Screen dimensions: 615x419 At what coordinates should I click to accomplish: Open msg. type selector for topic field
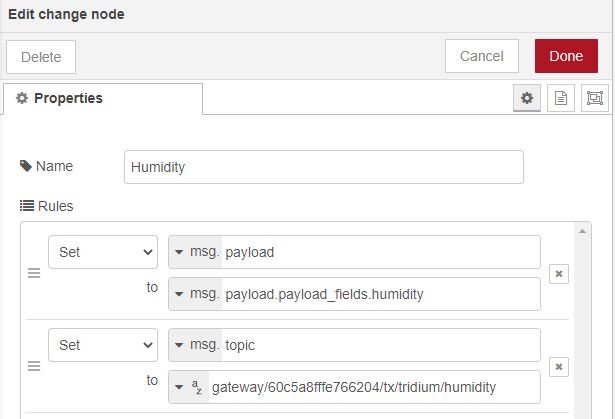coord(196,345)
